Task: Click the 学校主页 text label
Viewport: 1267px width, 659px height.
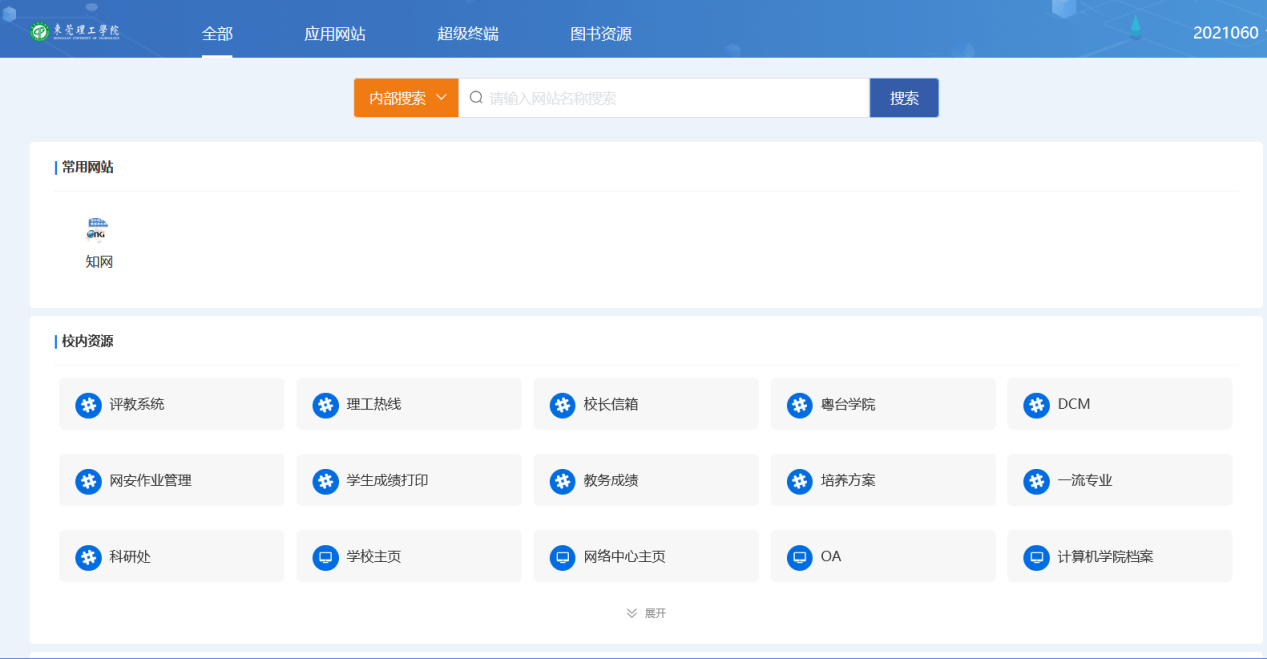Action: (374, 556)
